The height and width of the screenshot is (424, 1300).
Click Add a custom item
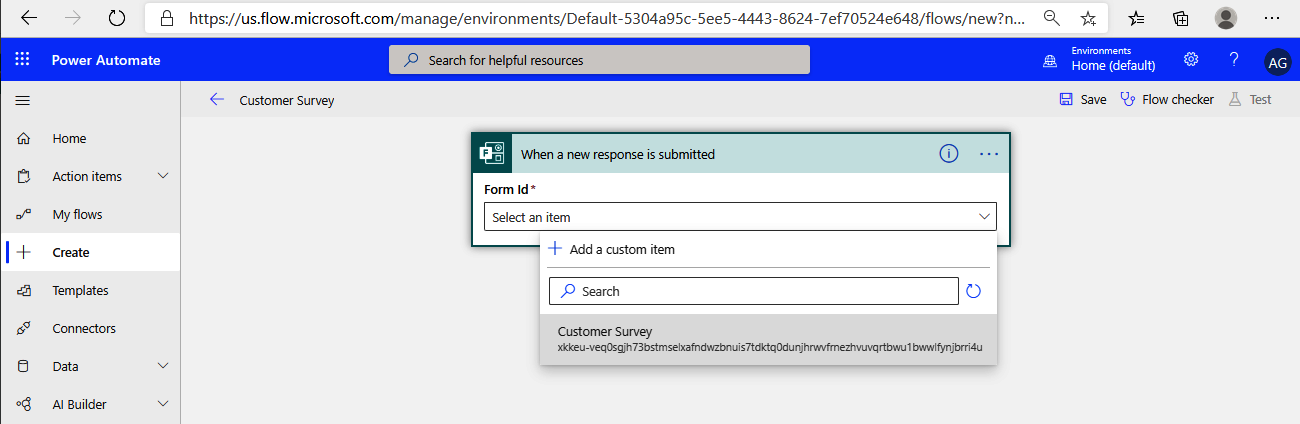coord(622,249)
